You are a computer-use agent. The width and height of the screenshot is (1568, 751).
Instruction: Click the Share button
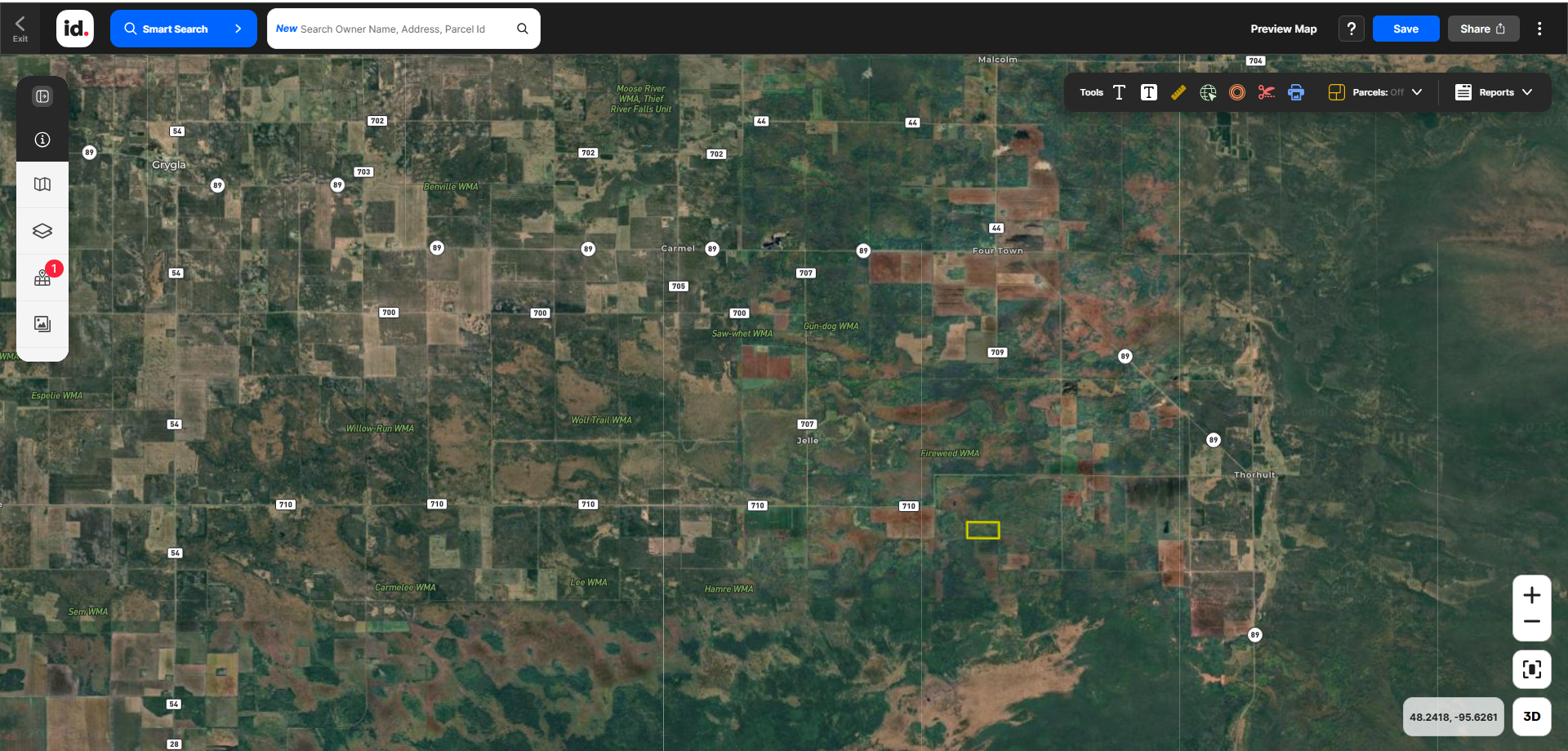click(x=1482, y=29)
